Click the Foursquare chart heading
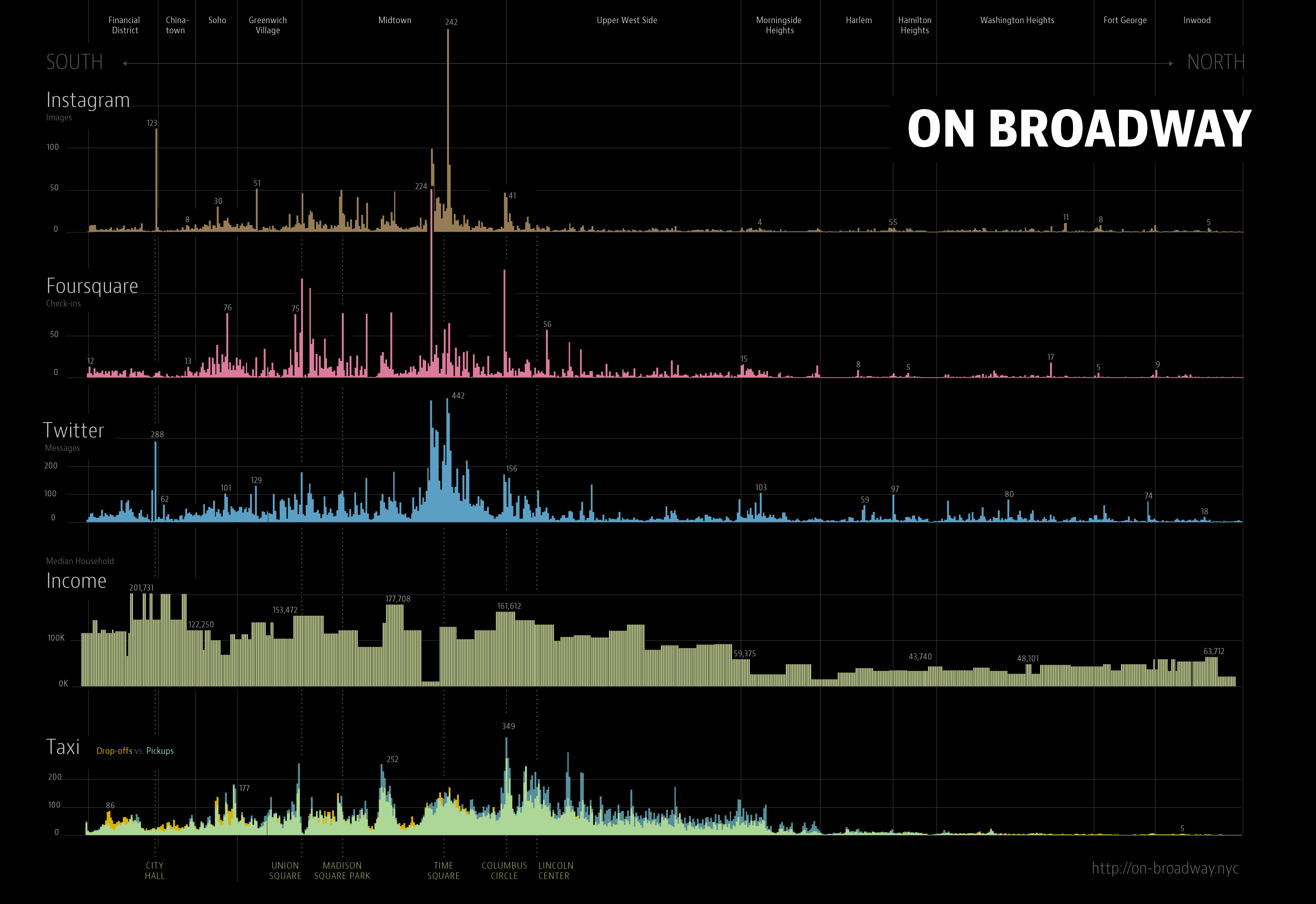 [x=92, y=286]
